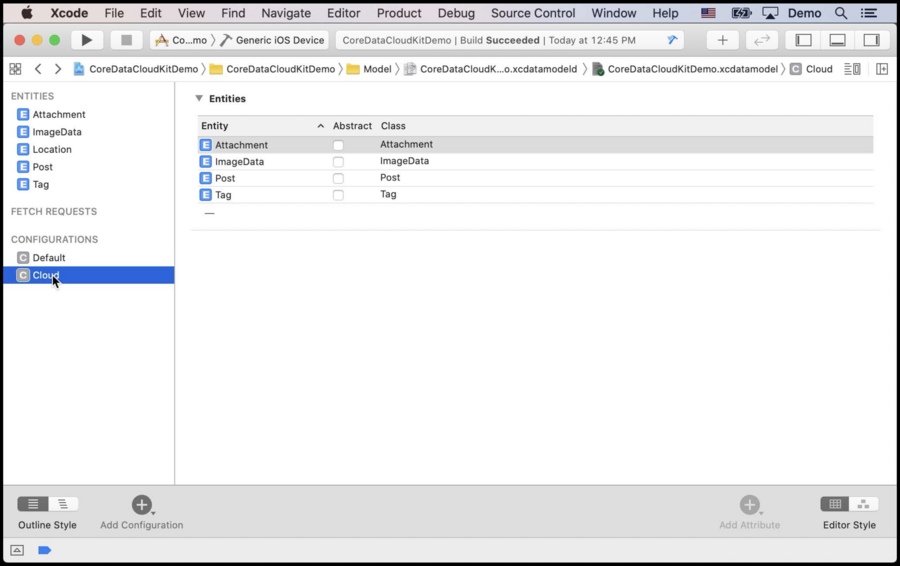Hide the navigator panel
This screenshot has height=566, width=900.
tap(804, 40)
